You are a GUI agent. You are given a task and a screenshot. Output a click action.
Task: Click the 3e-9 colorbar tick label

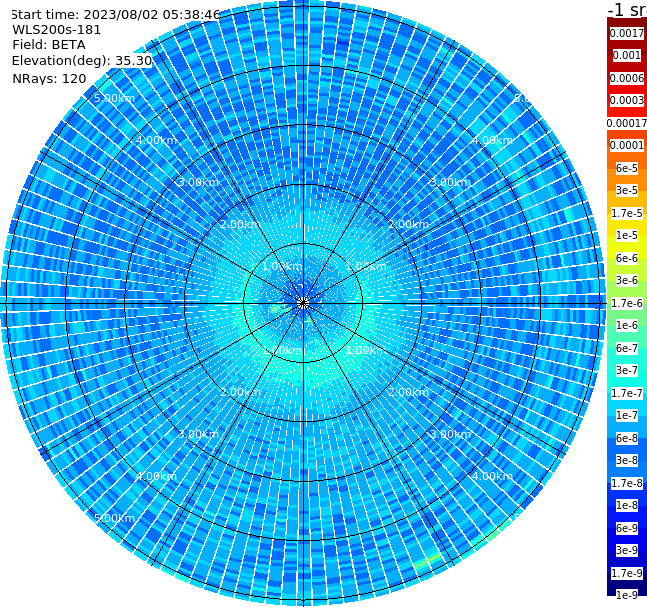coord(627,550)
